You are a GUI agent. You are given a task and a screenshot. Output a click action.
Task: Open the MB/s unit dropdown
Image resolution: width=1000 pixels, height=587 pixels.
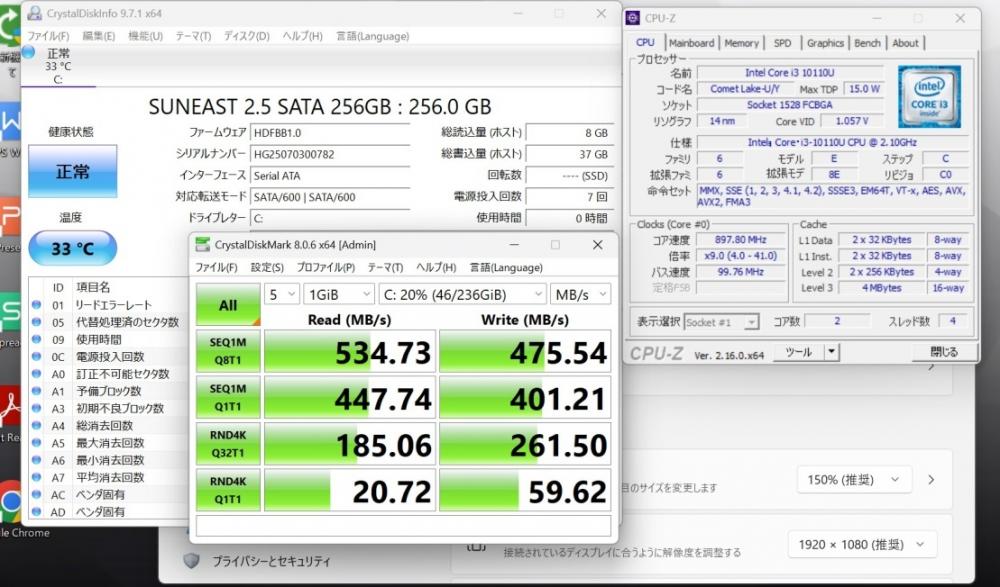[580, 295]
